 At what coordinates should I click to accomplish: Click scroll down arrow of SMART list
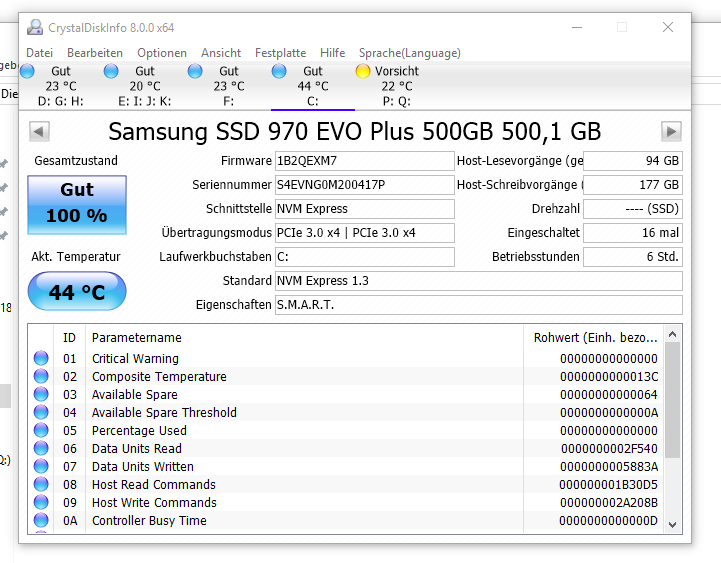click(x=672, y=524)
